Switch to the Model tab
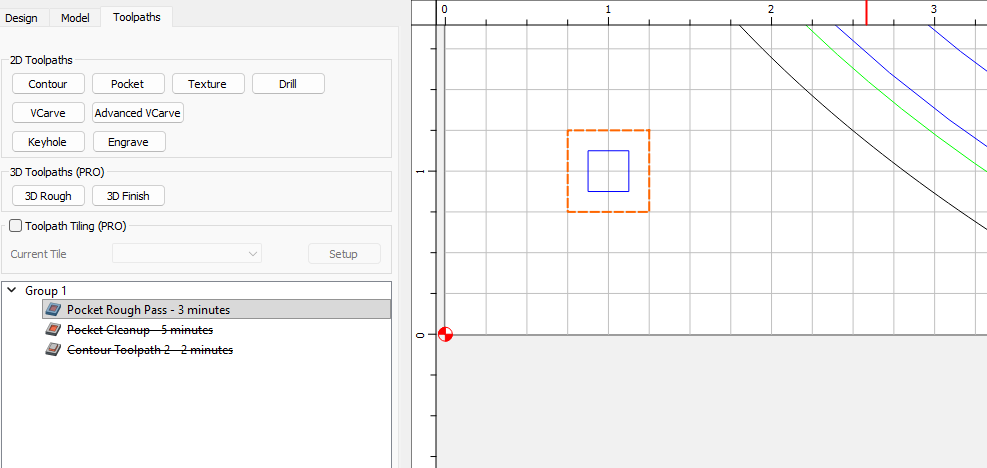The height and width of the screenshot is (468, 987). click(x=75, y=18)
